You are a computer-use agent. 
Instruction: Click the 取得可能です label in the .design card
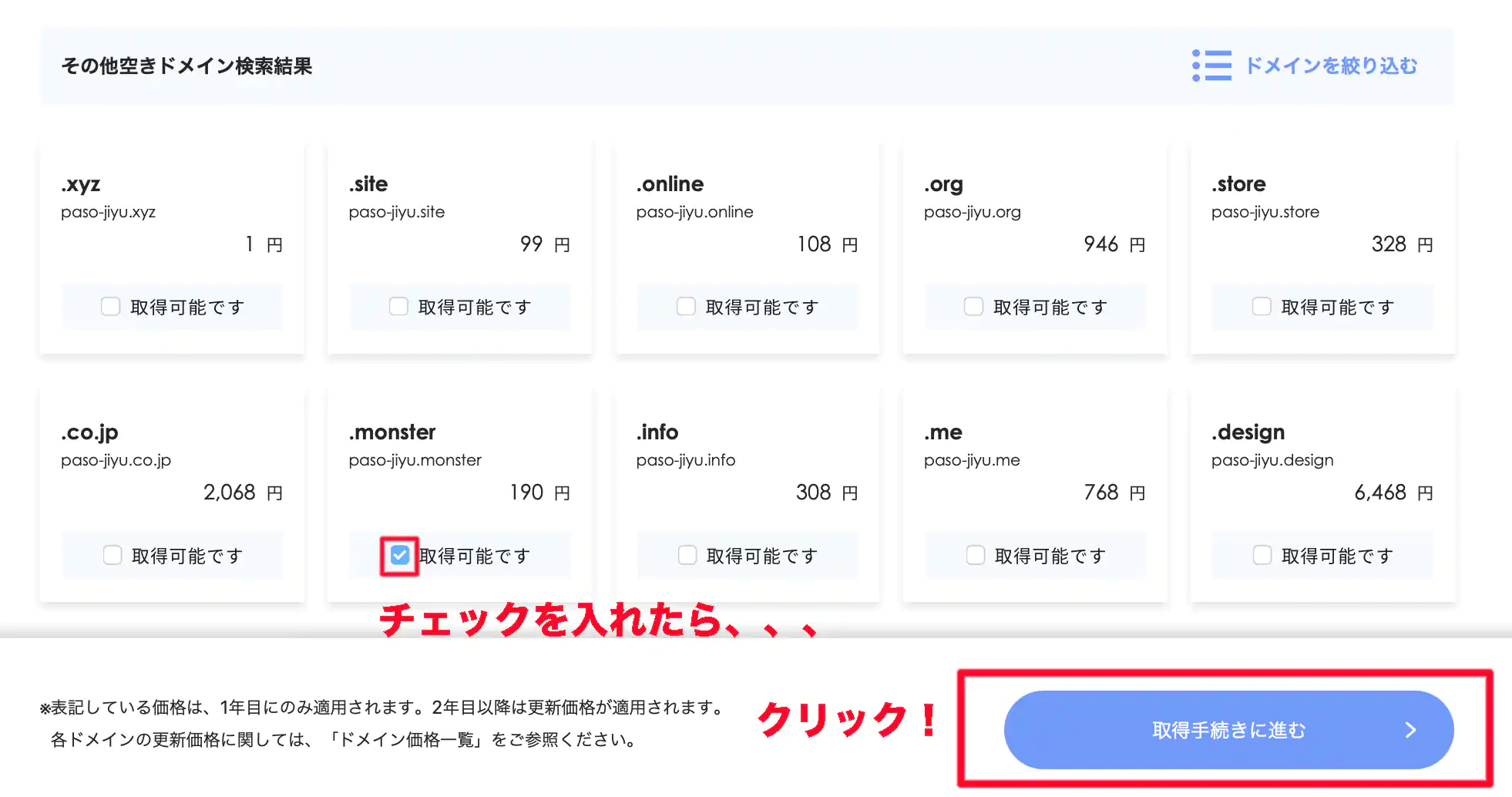pos(1337,555)
